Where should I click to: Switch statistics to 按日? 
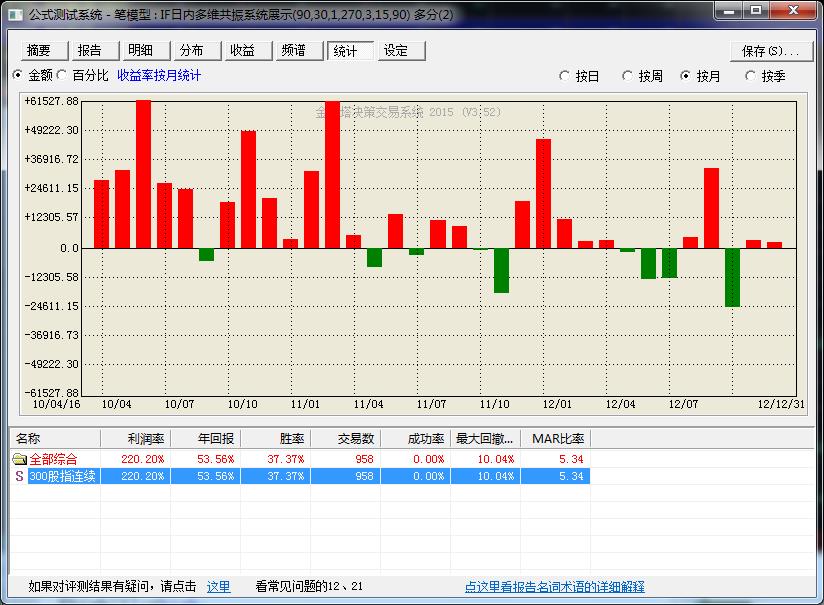[x=565, y=76]
